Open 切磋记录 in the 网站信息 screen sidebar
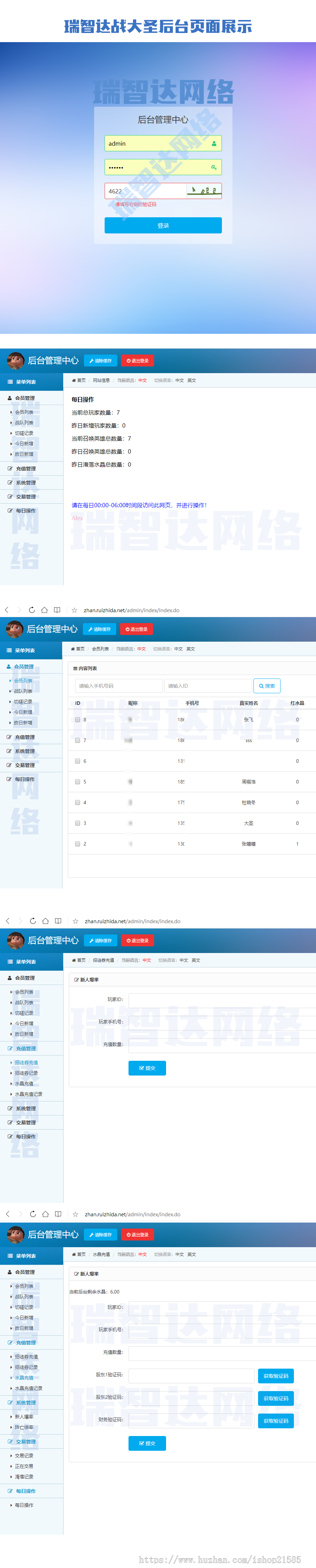This screenshot has height=1568, width=316. (24, 434)
